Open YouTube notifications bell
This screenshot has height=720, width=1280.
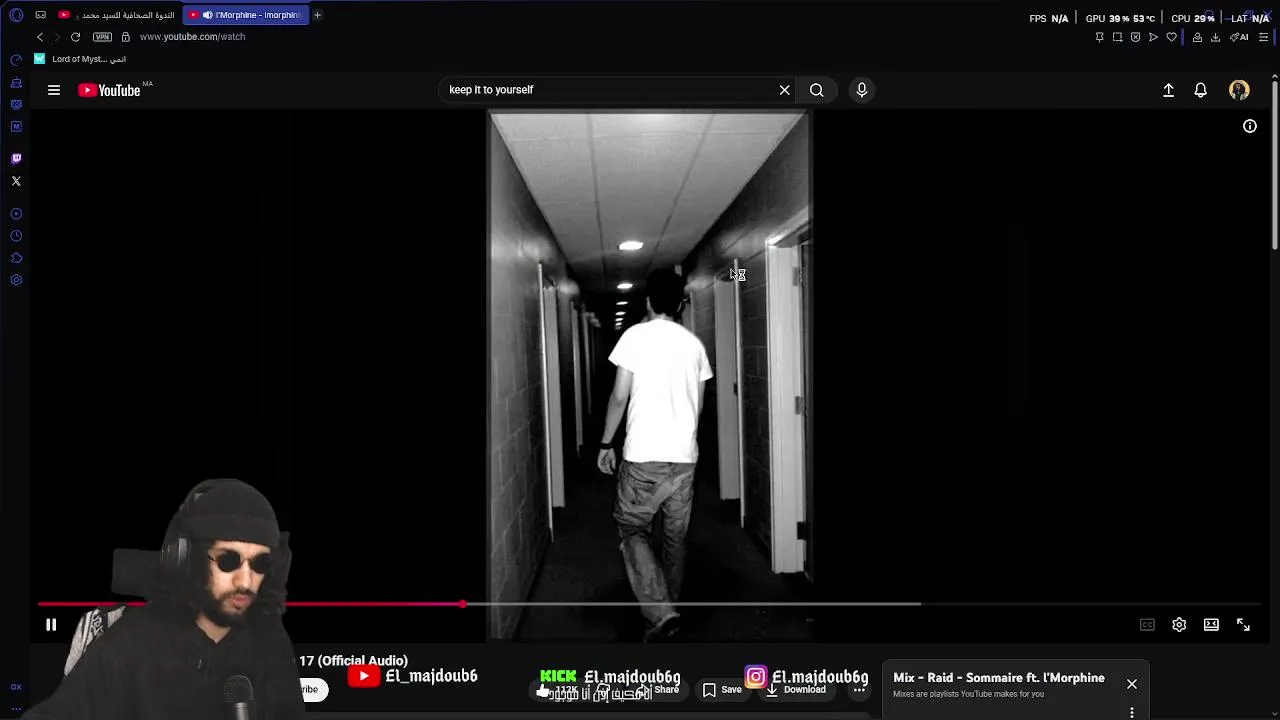pos(1201,90)
